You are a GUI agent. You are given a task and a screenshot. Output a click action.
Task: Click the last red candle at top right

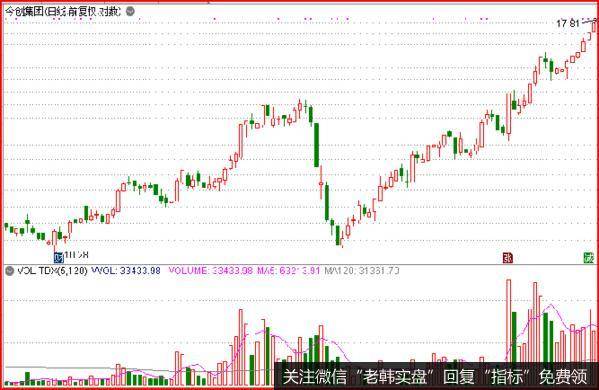(594, 25)
